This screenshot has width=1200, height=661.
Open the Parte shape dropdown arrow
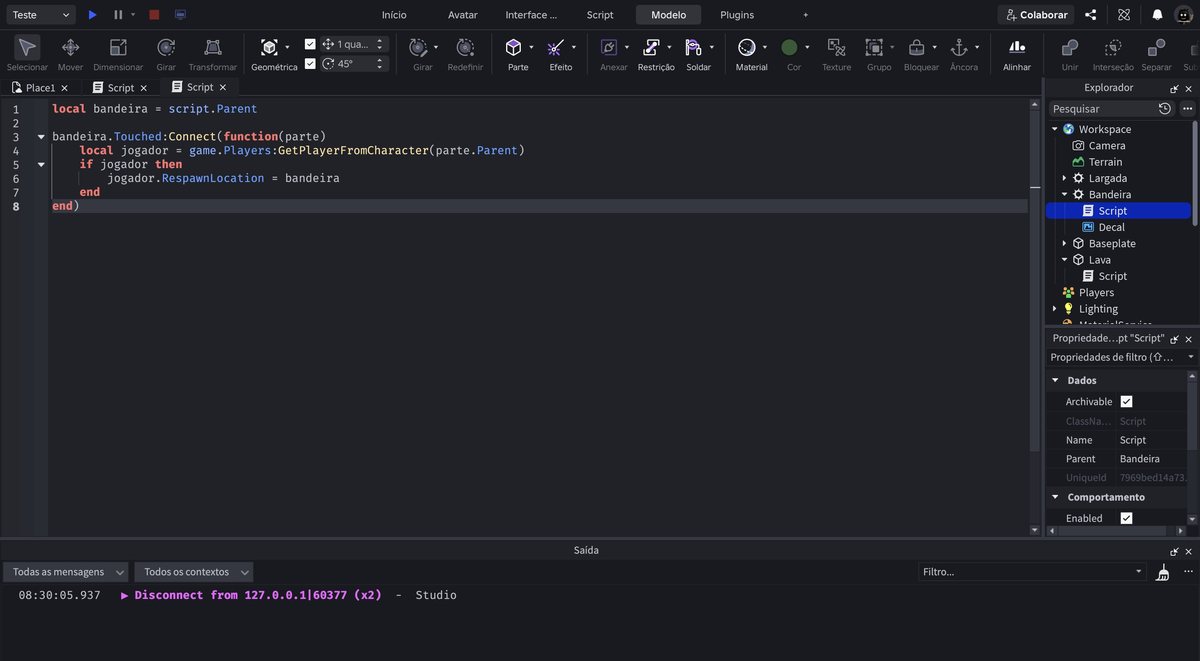531,47
